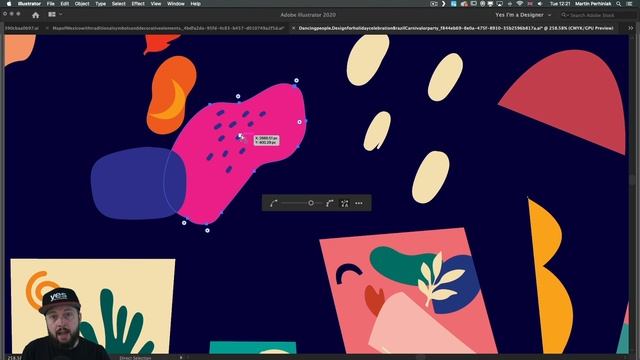Select the active Dancingpeople document tab
Viewport: 640px width, 360px height.
pos(456,28)
